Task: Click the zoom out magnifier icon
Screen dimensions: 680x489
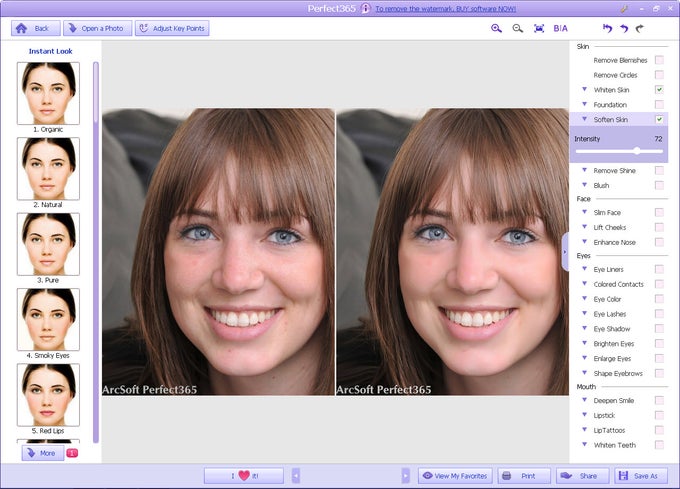Action: (x=517, y=29)
